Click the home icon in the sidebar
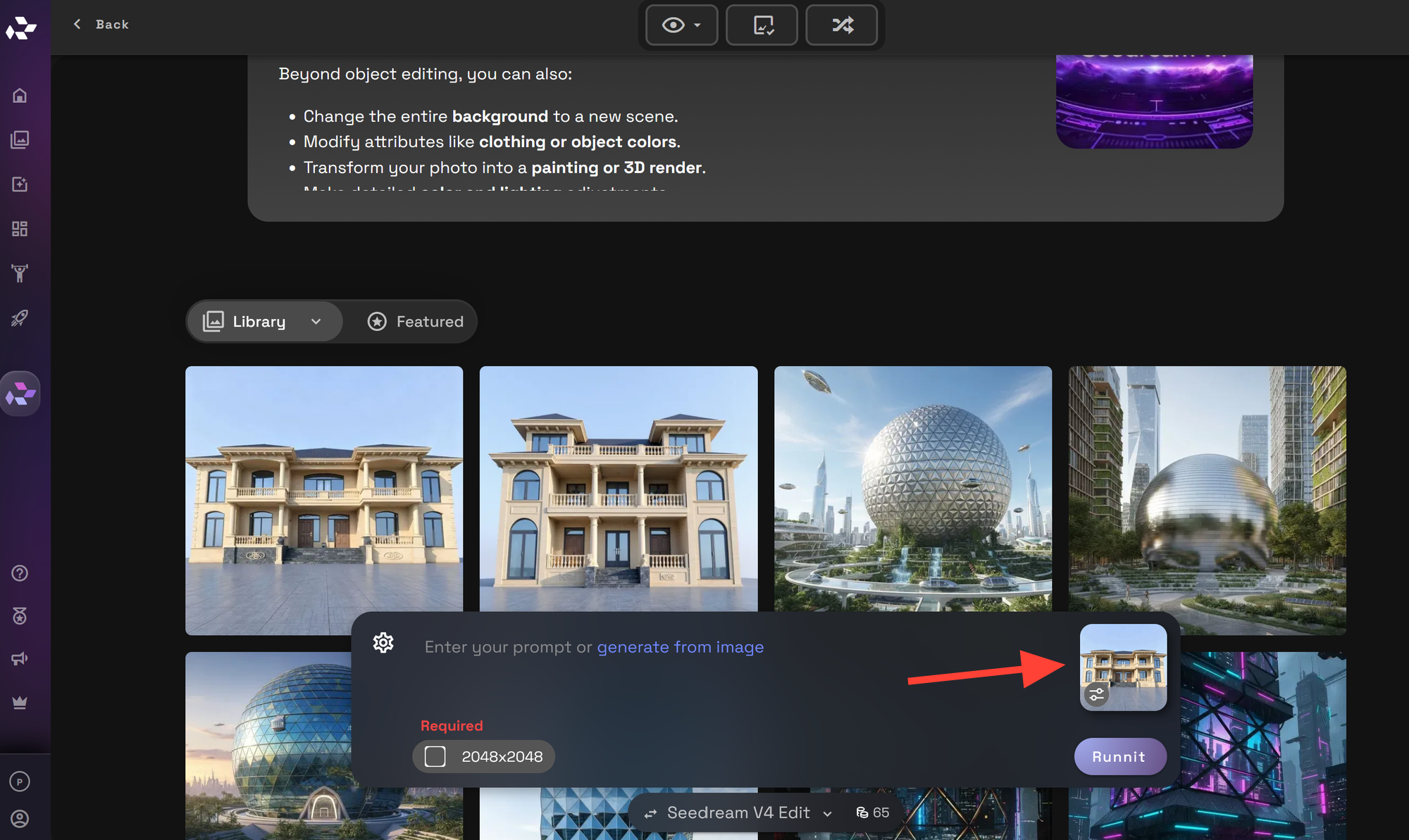Viewport: 1409px width, 840px height. (20, 95)
